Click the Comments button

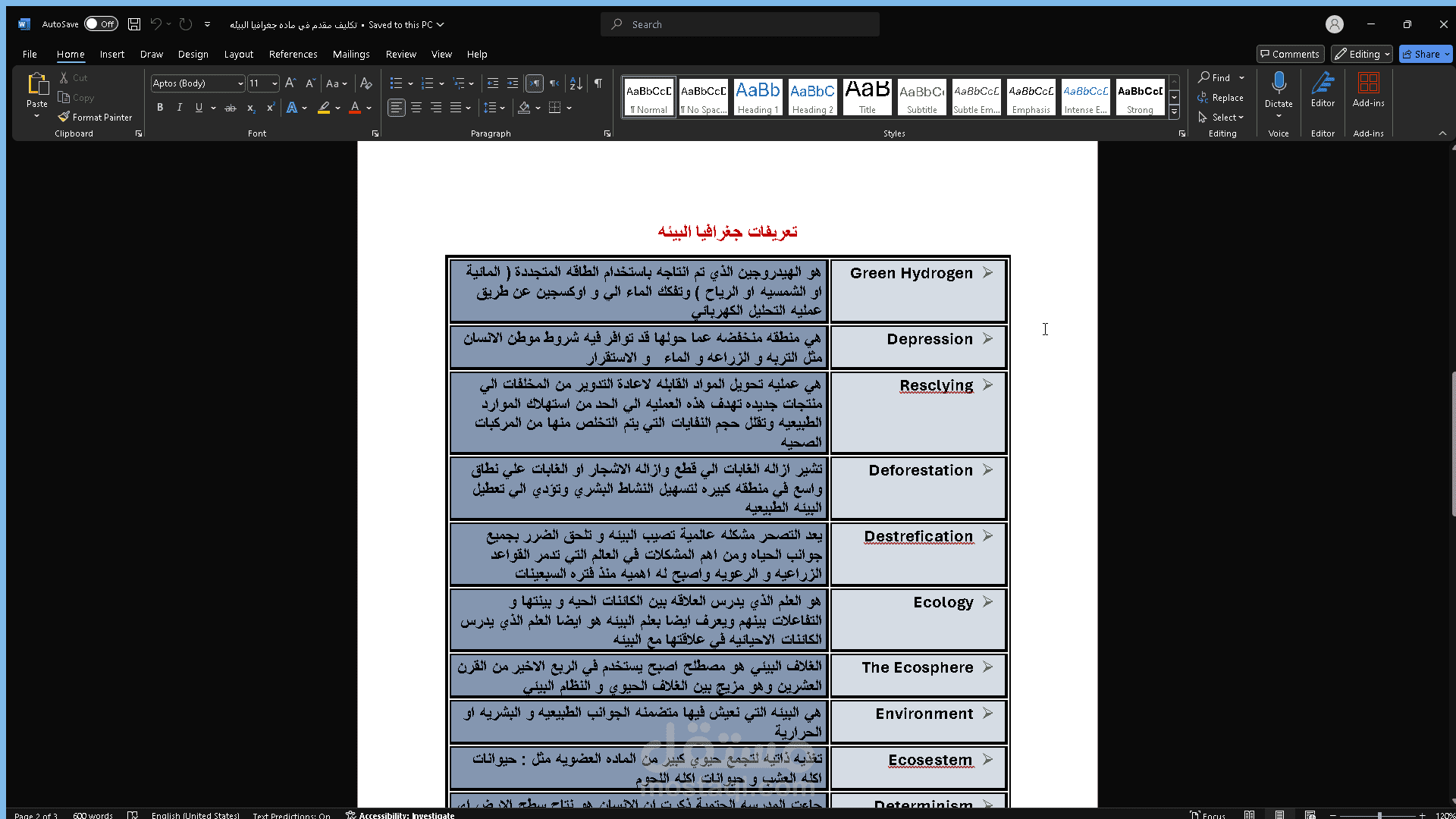[1290, 54]
